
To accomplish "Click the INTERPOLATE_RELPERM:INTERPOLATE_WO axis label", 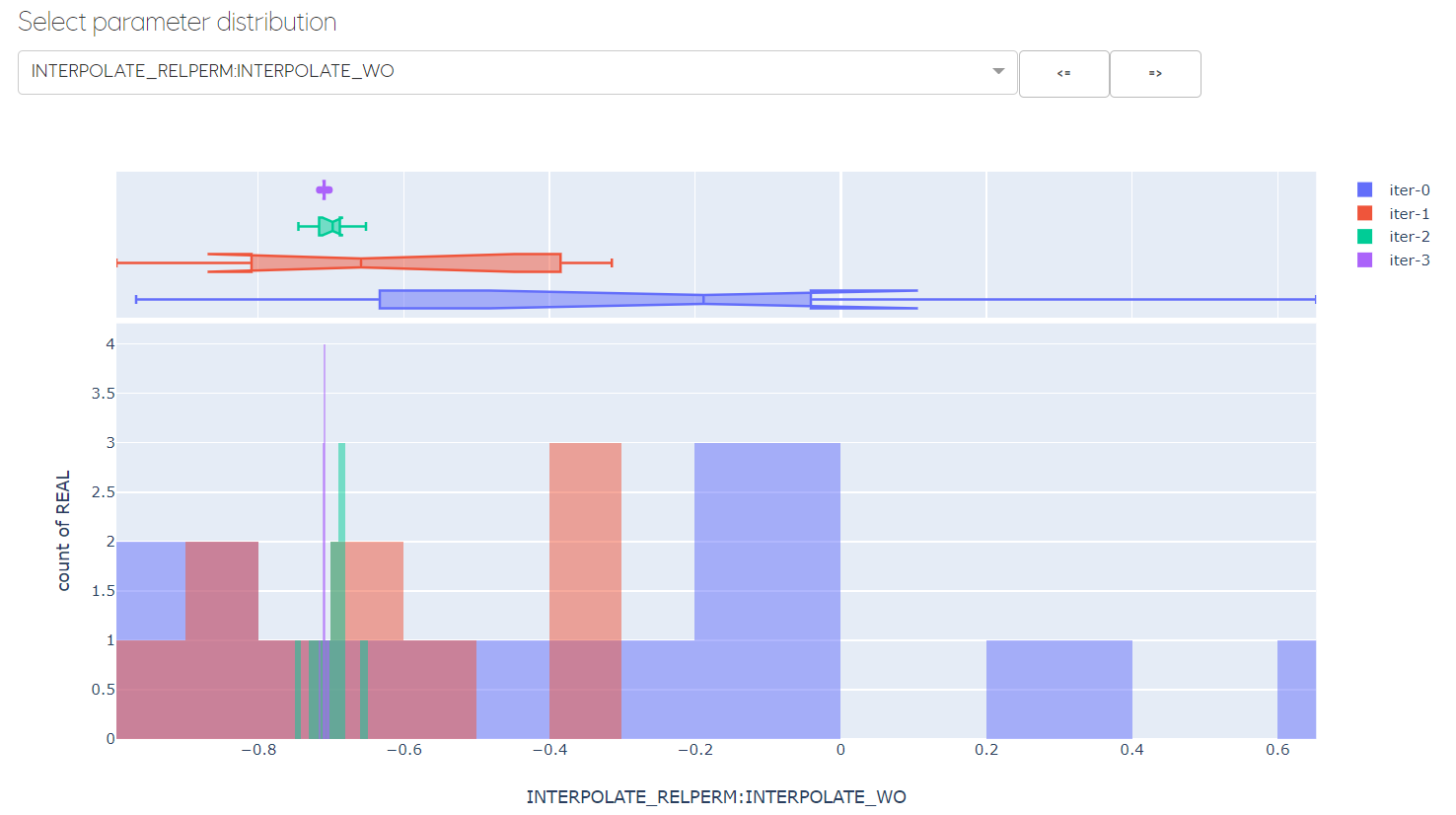I will point(716,796).
